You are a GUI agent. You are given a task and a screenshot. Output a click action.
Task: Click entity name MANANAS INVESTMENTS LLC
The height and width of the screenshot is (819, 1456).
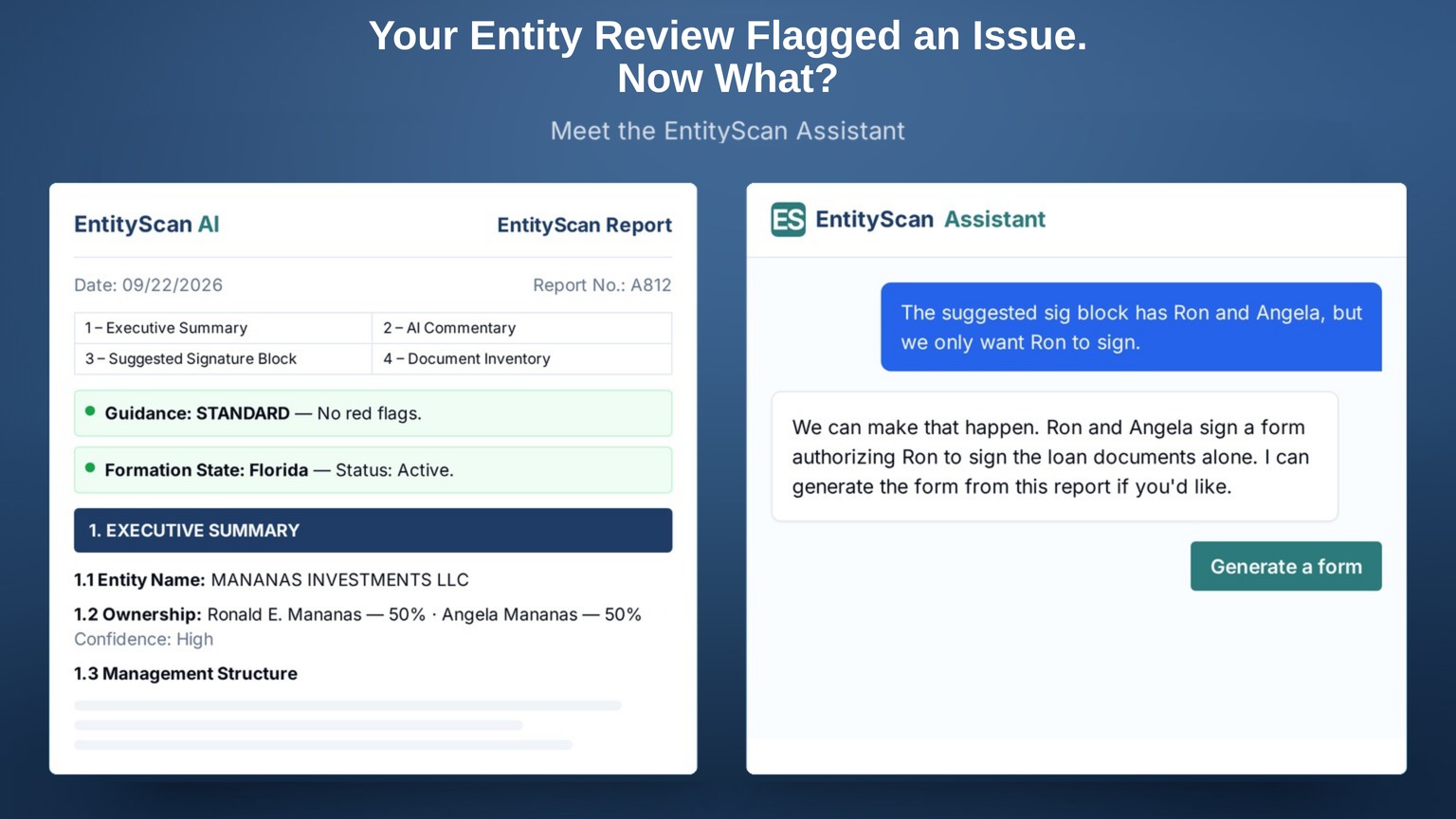[x=339, y=580]
